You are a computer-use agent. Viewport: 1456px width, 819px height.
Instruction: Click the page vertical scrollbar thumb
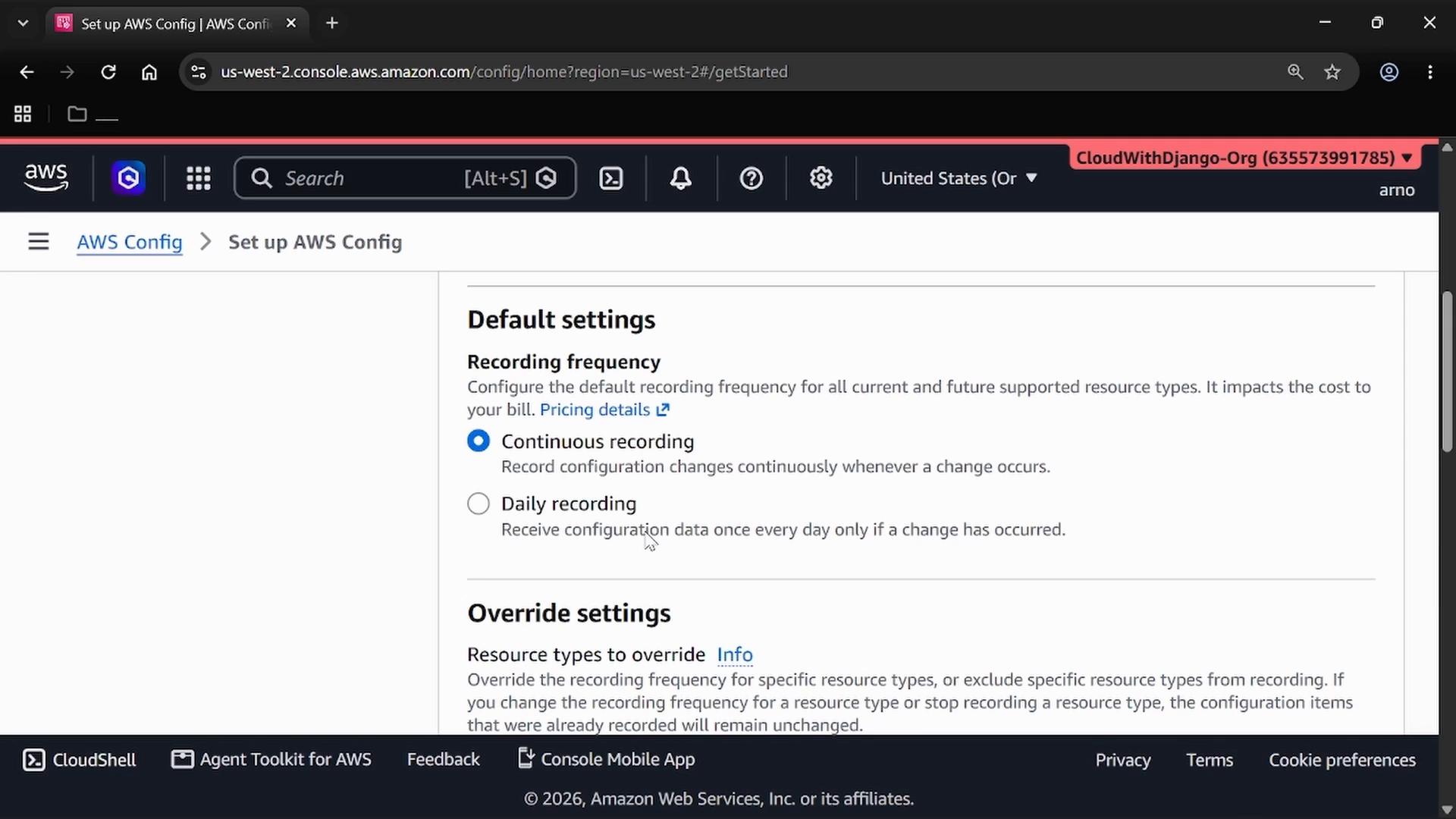[x=1447, y=372]
